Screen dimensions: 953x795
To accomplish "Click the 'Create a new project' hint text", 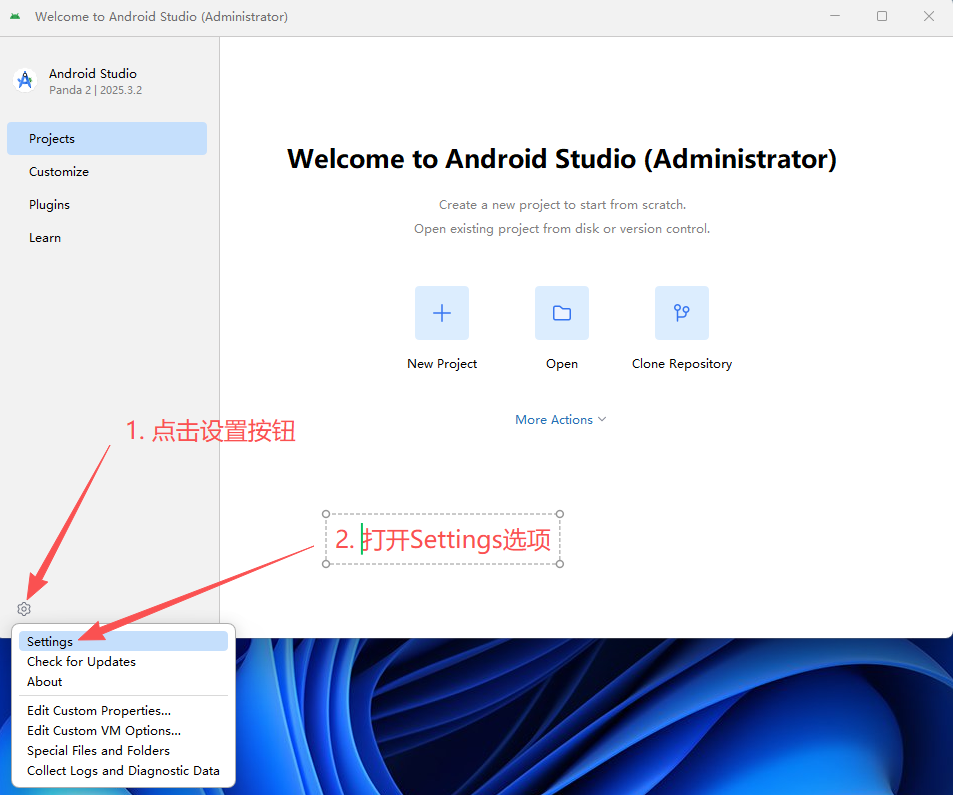I will click(562, 205).
